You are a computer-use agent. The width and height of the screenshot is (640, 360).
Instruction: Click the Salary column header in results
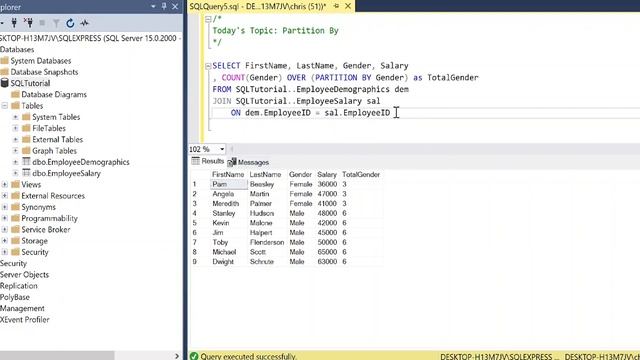(327, 174)
